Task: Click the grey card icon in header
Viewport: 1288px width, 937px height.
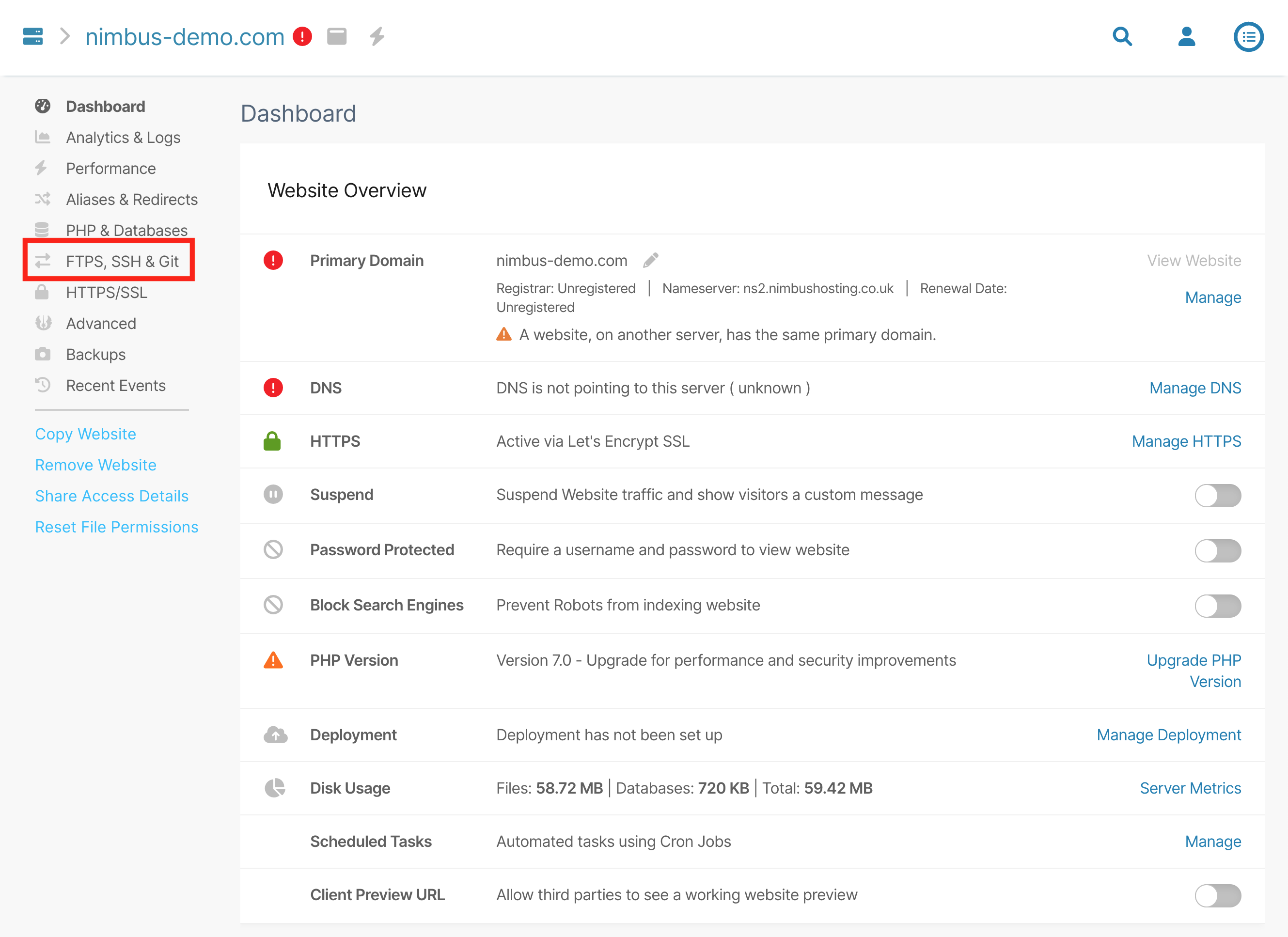Action: pos(337,36)
